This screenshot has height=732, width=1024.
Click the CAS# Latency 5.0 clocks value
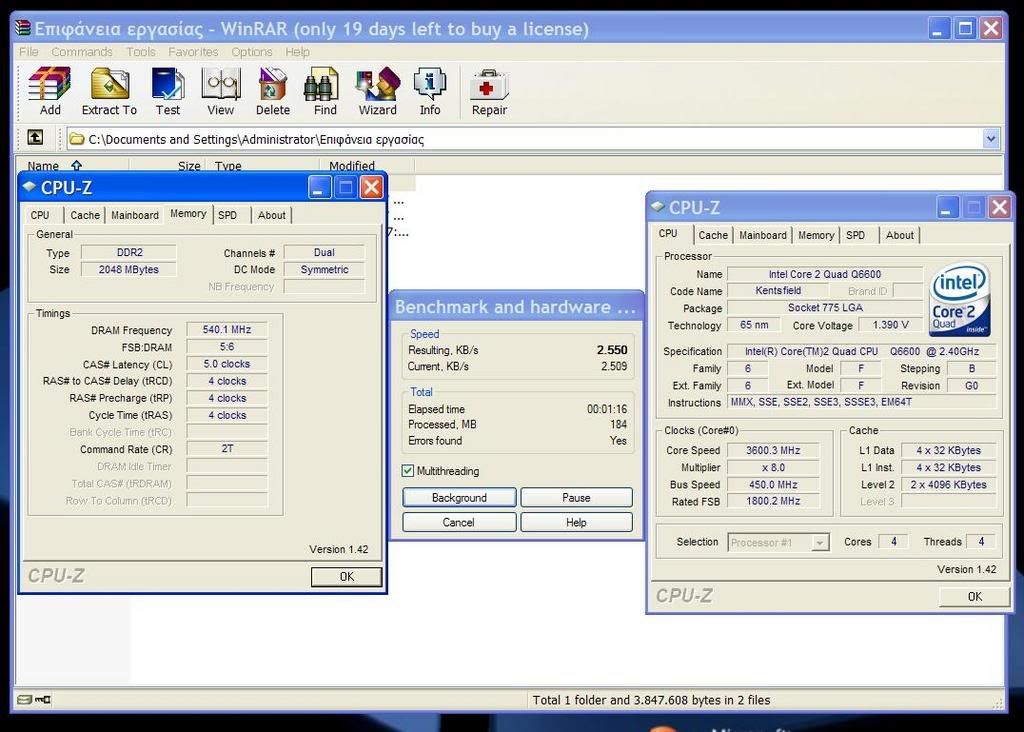[227, 364]
